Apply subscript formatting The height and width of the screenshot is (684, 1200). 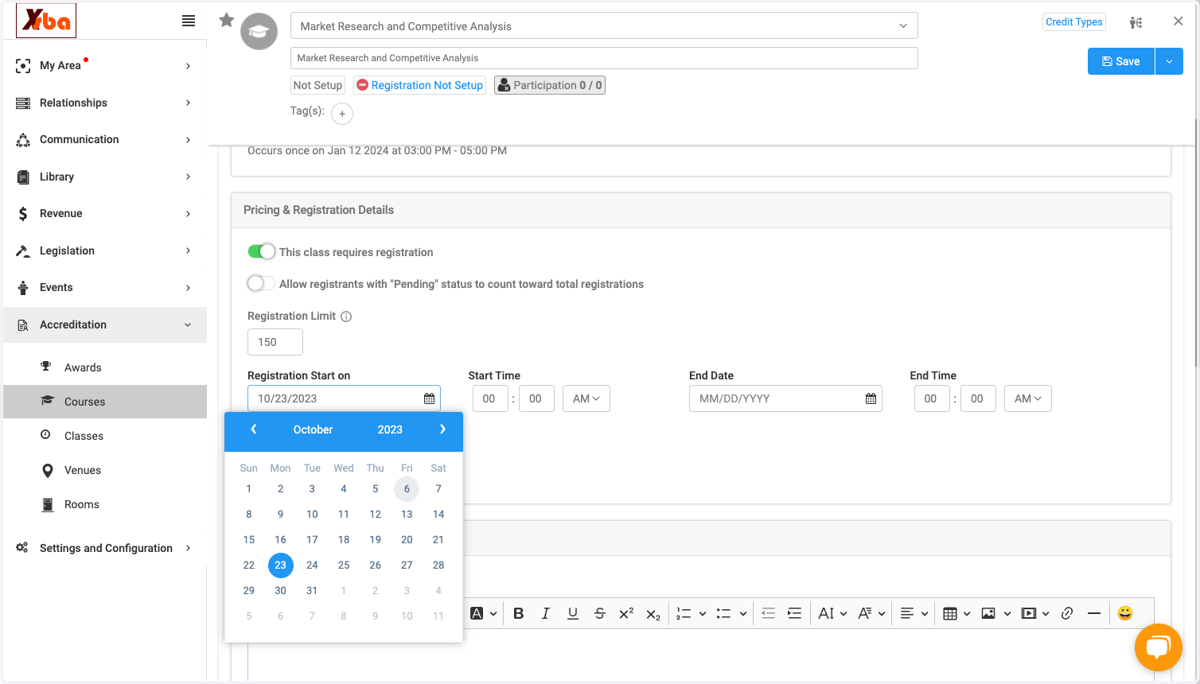tap(653, 613)
